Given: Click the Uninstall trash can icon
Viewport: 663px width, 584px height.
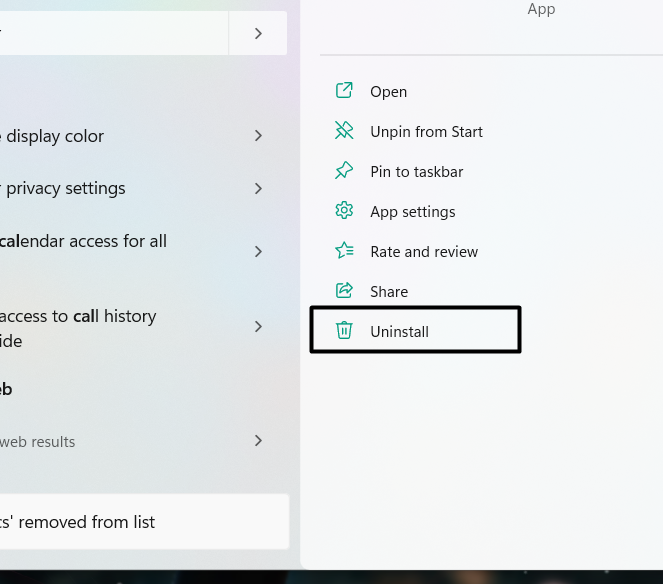Looking at the screenshot, I should pos(344,331).
